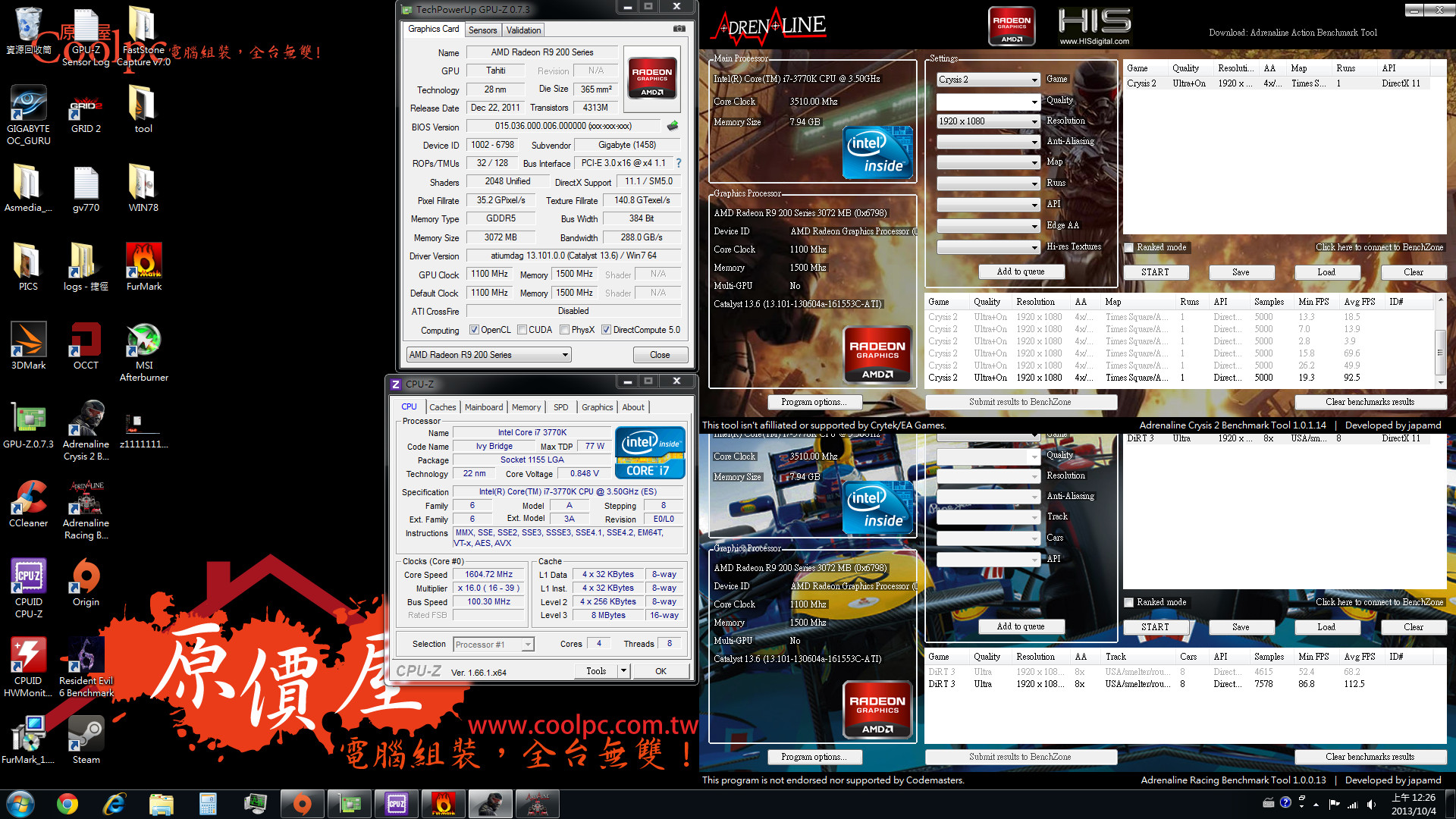Open the OCCT desktop shortcut
This screenshot has height=819, width=1456.
pyautogui.click(x=86, y=346)
